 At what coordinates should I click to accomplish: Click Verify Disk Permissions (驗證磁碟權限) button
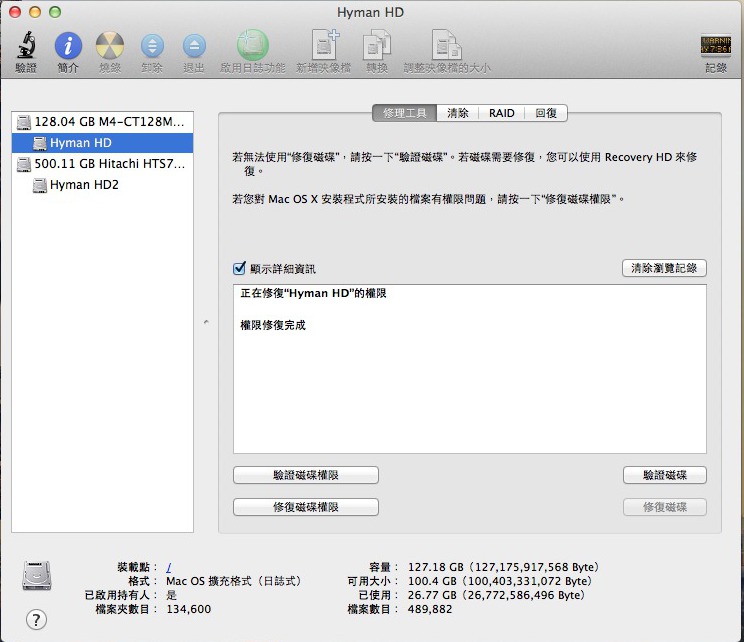point(306,475)
